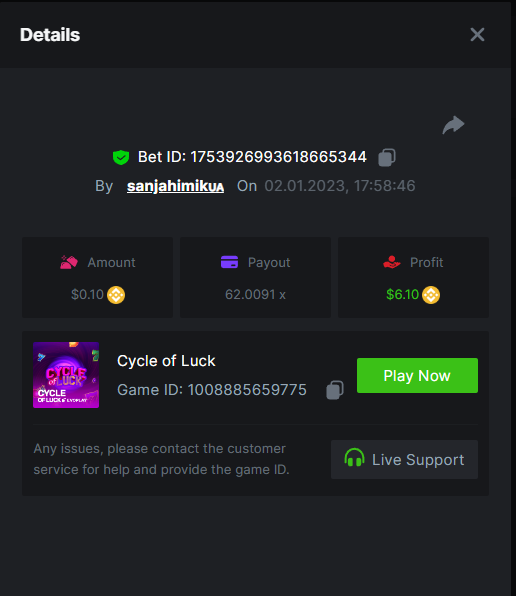Click the Amount coin icon
The image size is (516, 596).
click(116, 295)
